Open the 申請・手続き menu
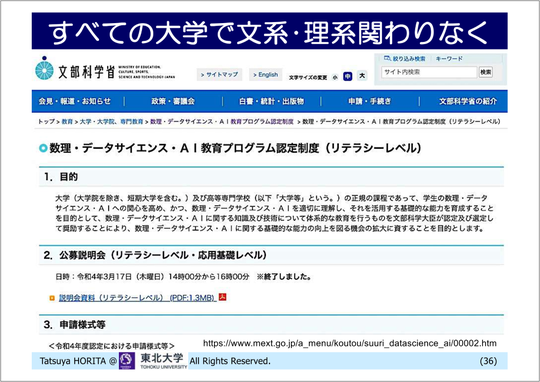 click(370, 101)
